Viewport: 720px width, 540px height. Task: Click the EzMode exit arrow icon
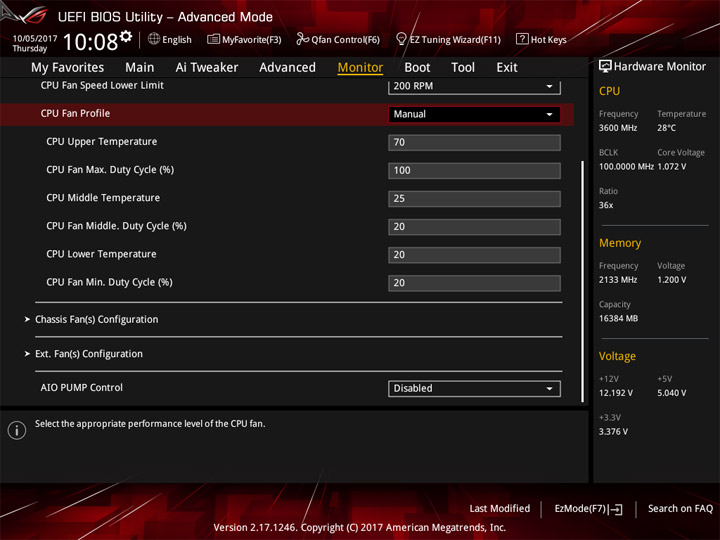616,509
